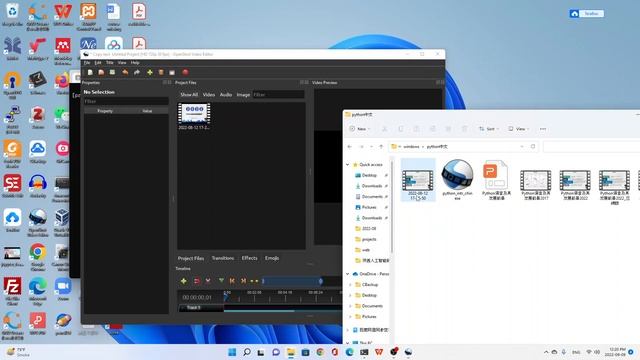
Task: Click Share icon in File Explorer toolbar
Action: click(448, 129)
